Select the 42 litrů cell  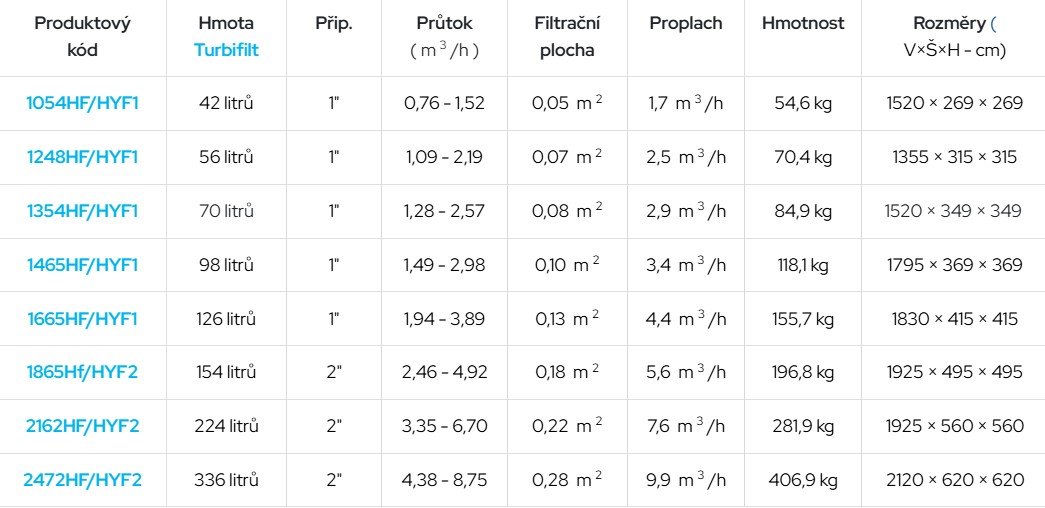click(x=226, y=103)
